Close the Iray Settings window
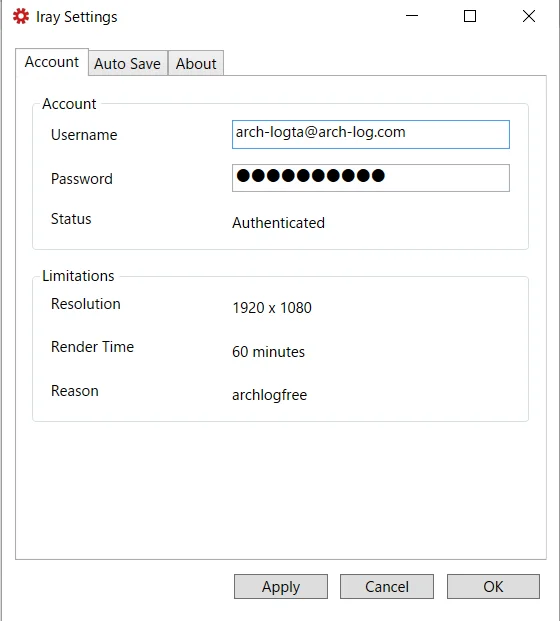This screenshot has width=560, height=621. pyautogui.click(x=529, y=16)
